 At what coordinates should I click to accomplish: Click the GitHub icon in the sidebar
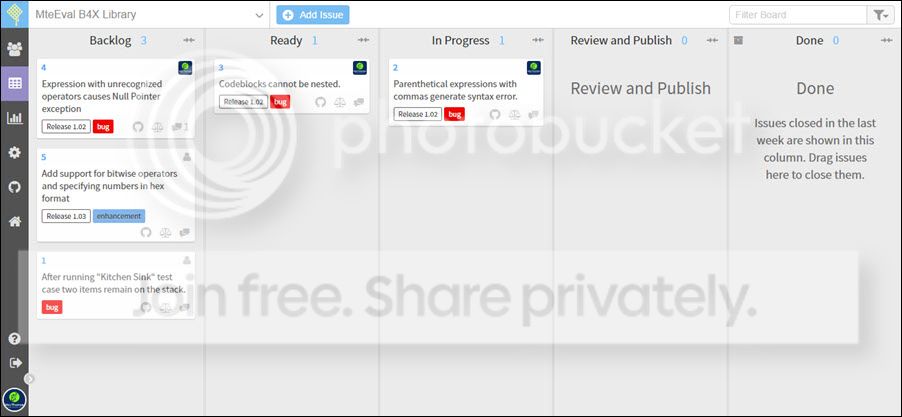click(14, 187)
